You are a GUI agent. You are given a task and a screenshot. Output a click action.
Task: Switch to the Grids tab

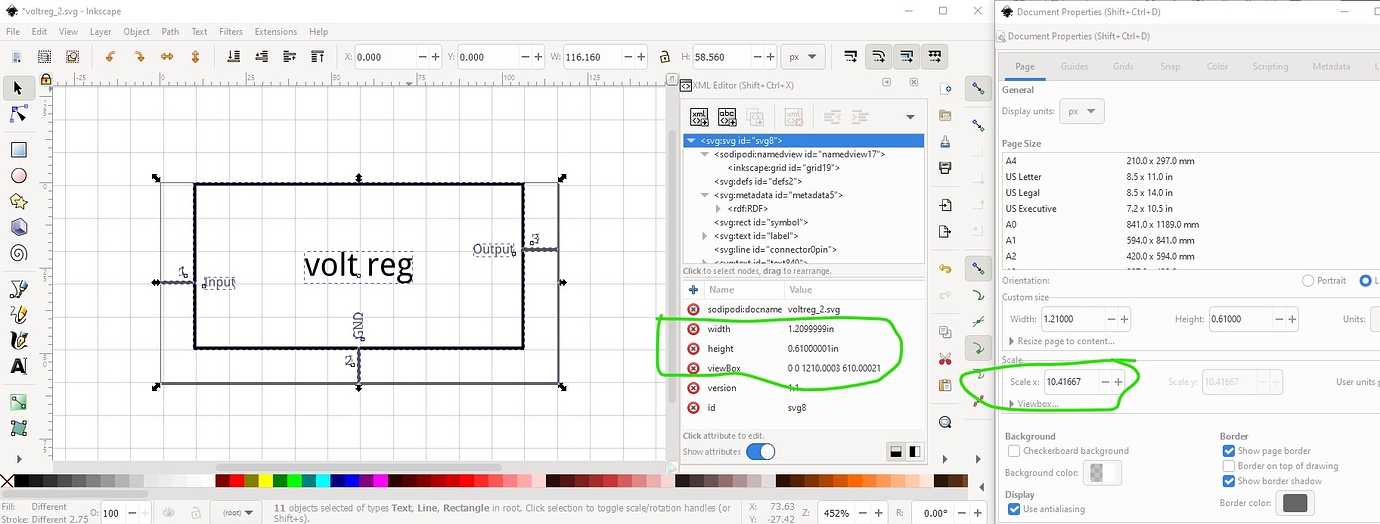(x=1122, y=67)
